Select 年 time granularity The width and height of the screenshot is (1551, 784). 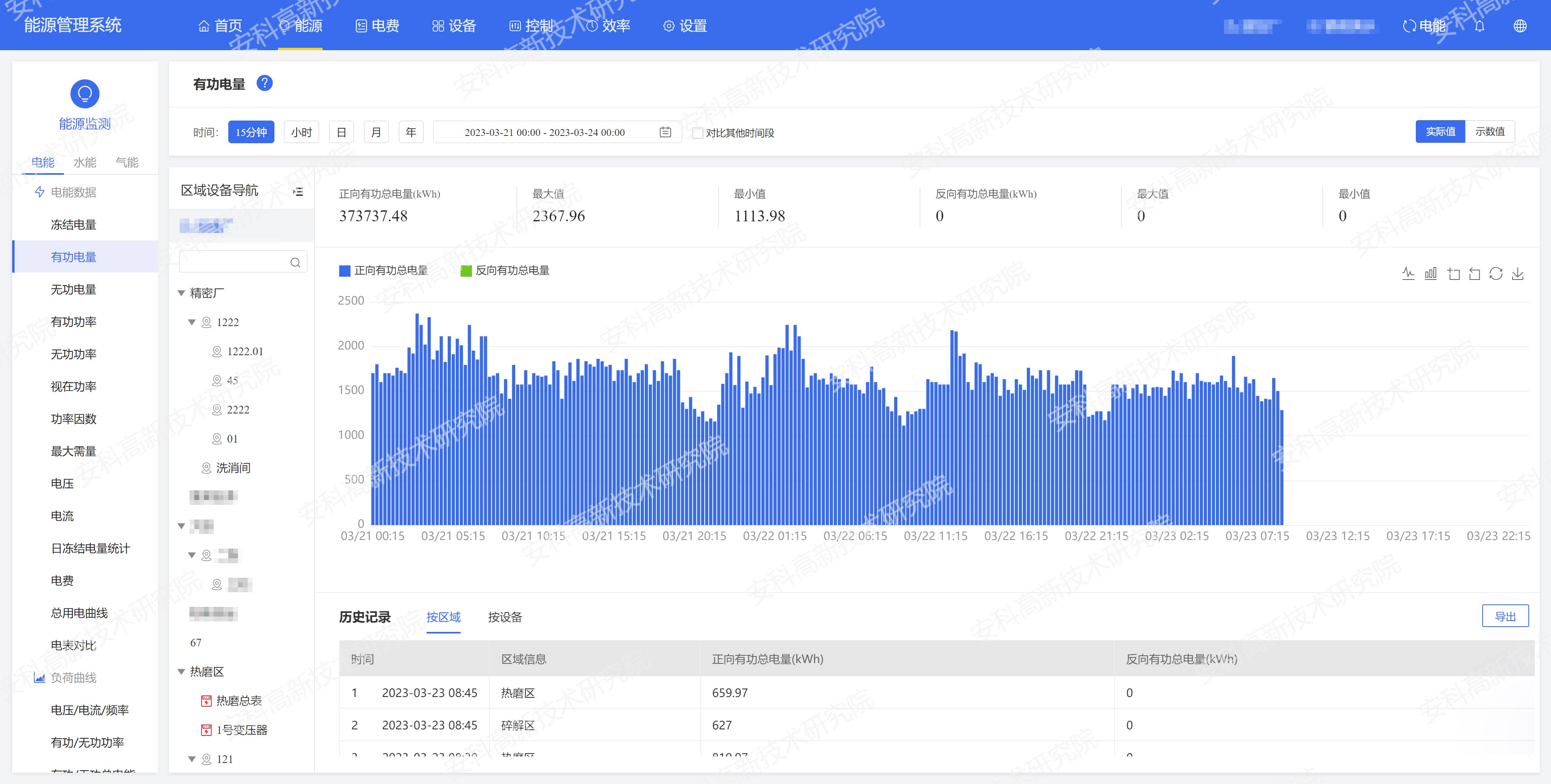(x=411, y=132)
